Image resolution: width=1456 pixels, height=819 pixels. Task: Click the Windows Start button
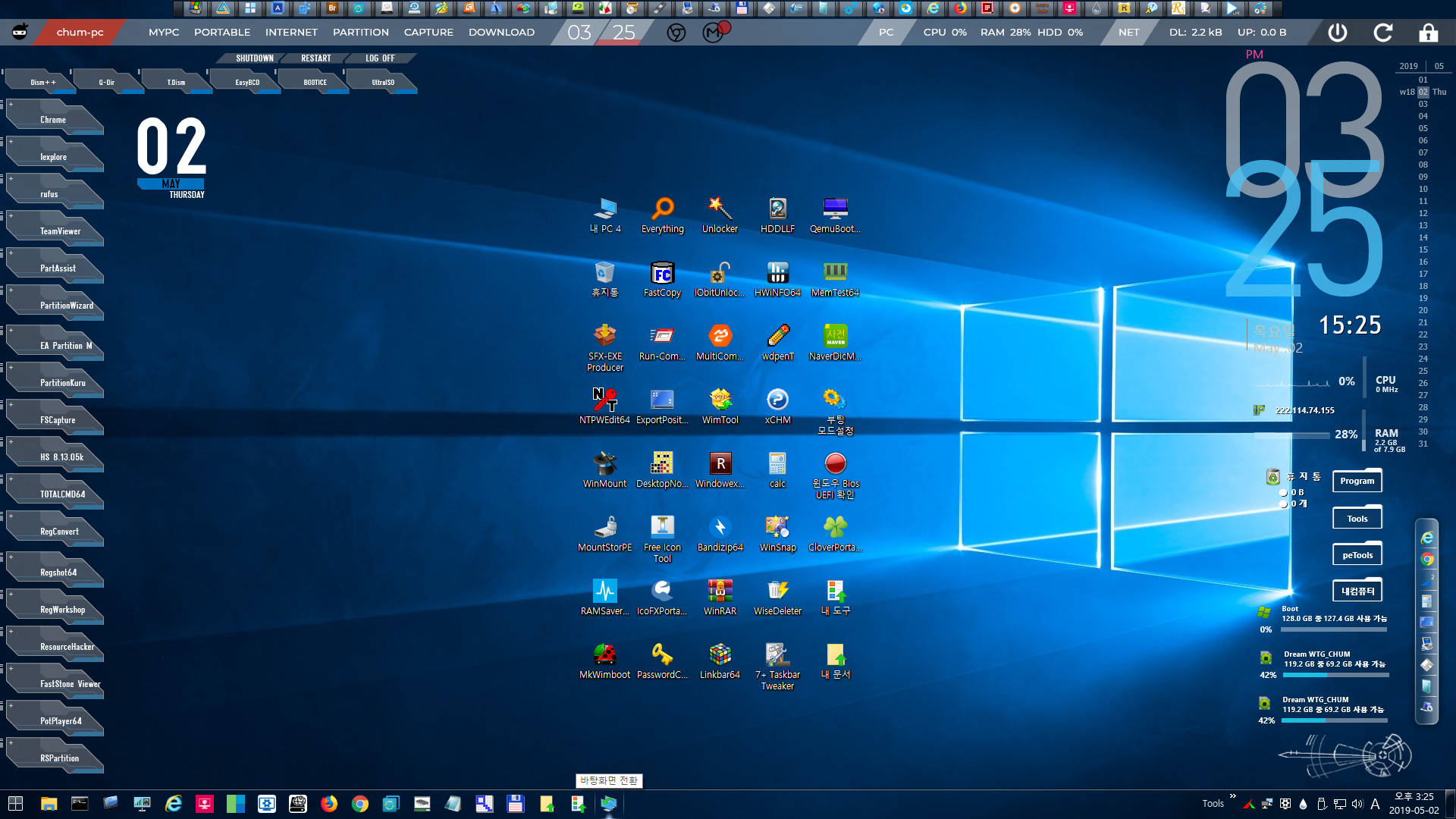coord(15,804)
